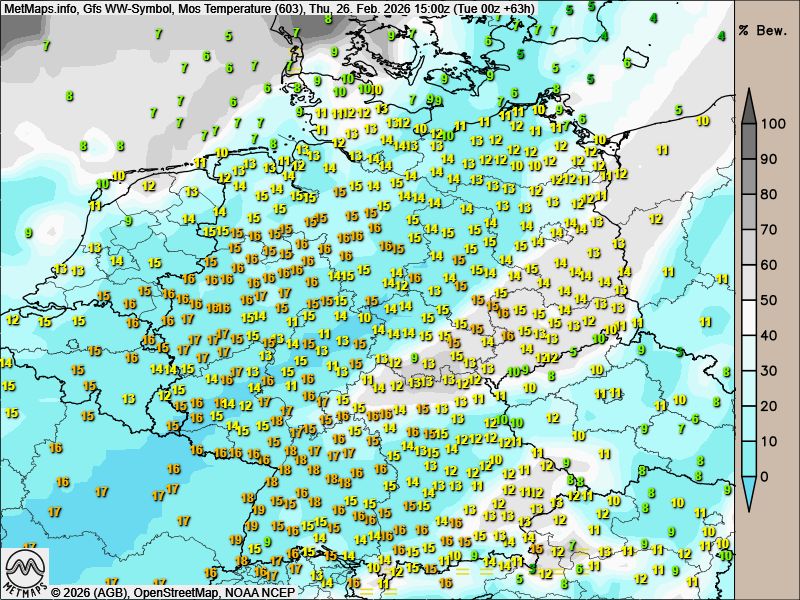The image size is (800, 600).
Task: Click the © 2026 (AGB) copyright notice
Action: [x=90, y=592]
